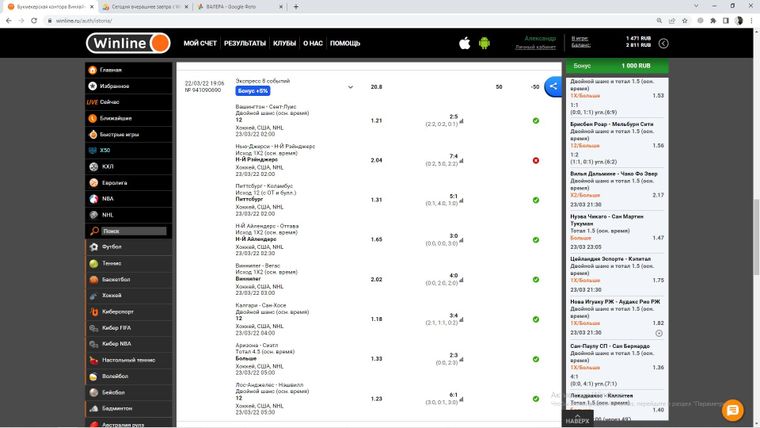Open the МОЙ СЧЕТ menu
This screenshot has height=428, width=760.
tap(200, 43)
